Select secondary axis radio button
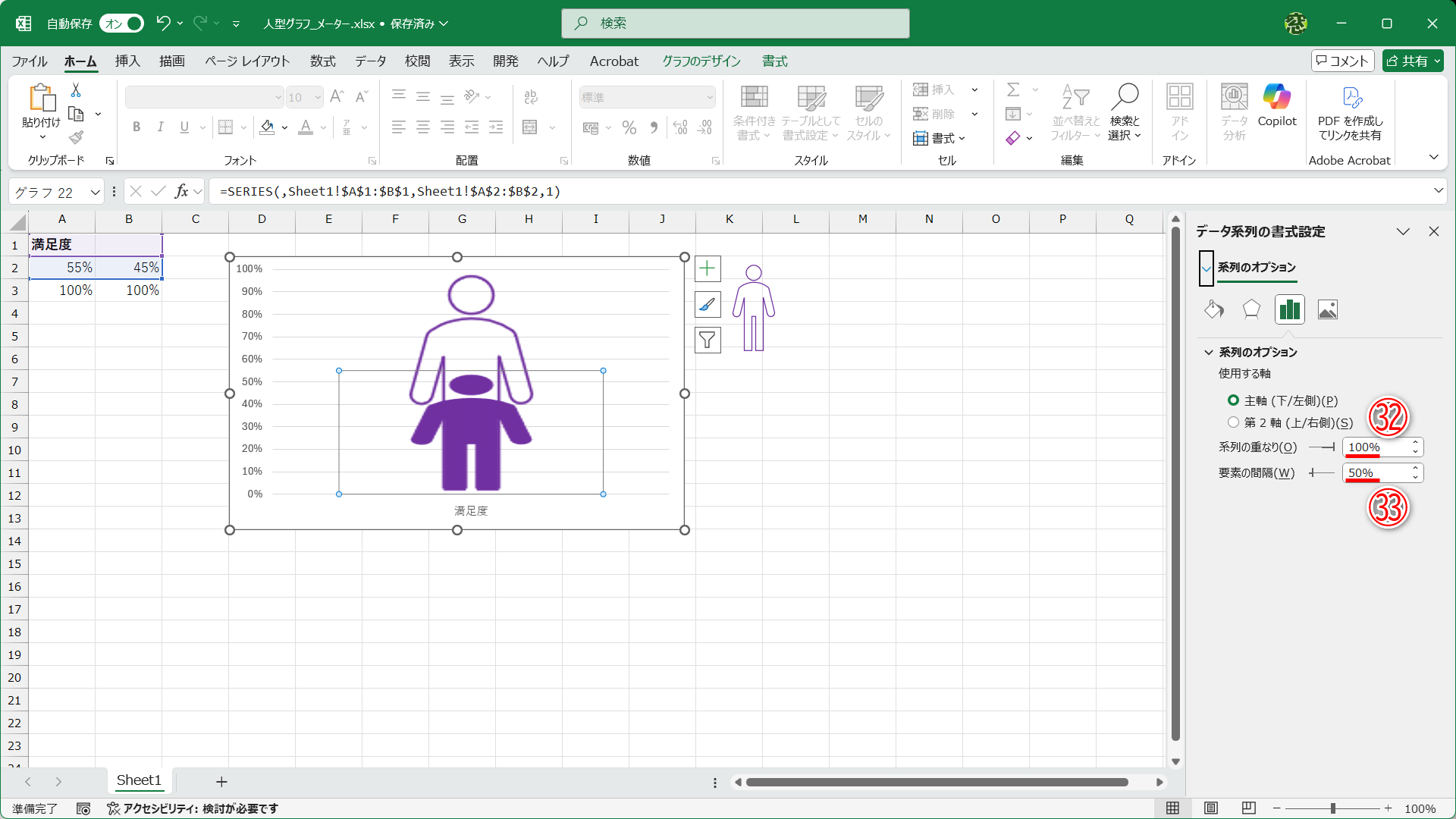 [x=1233, y=422]
